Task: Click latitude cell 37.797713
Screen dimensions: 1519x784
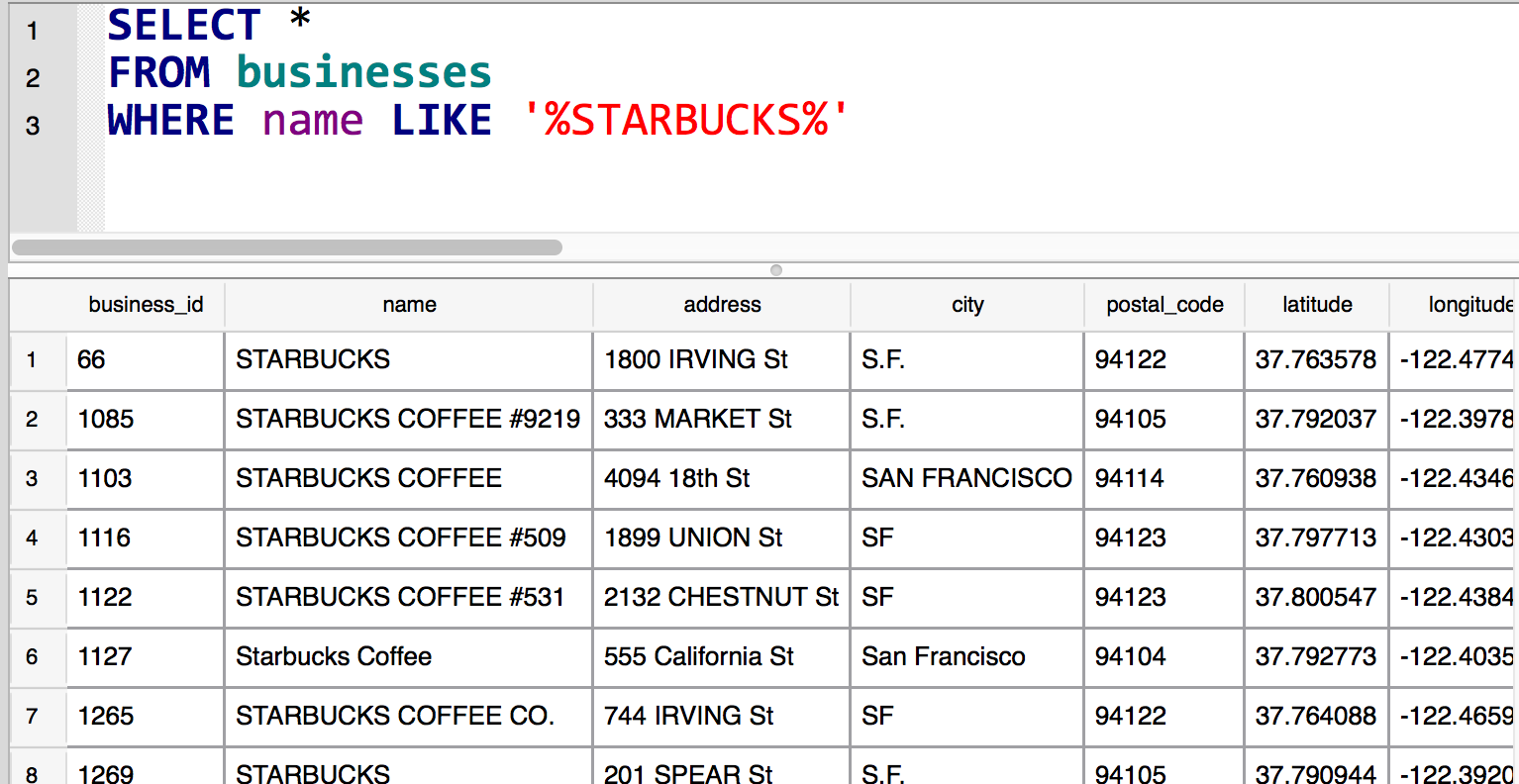Action: 1317,539
